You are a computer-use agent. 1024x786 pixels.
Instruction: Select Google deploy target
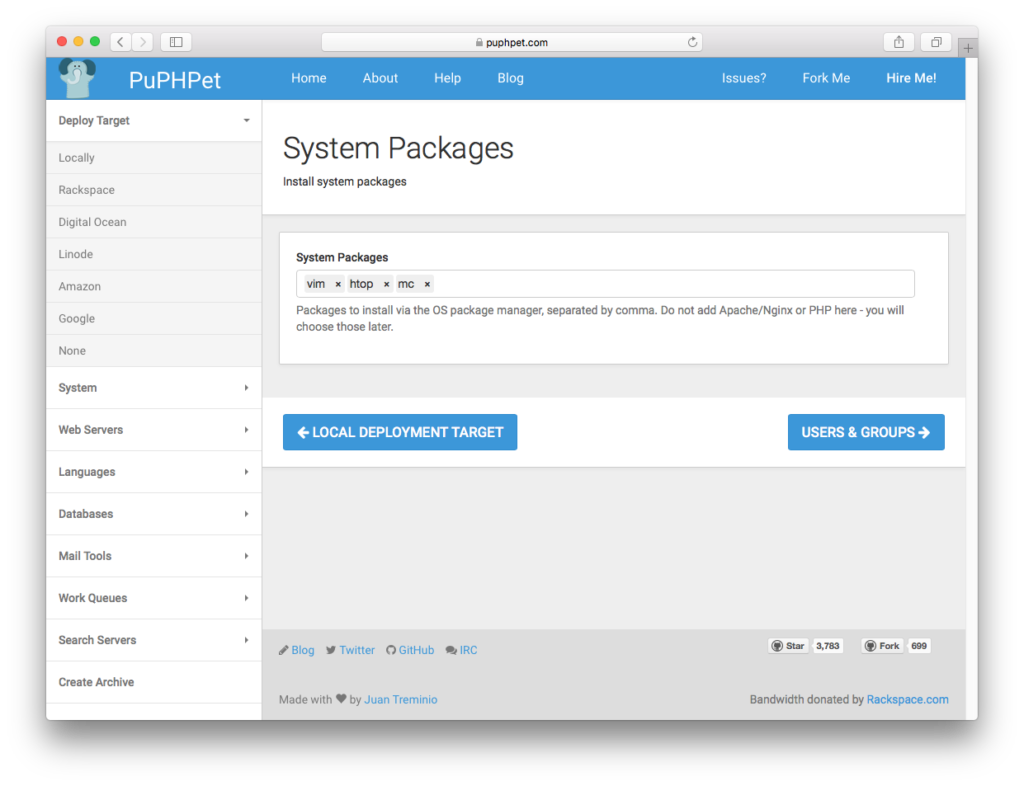(154, 319)
